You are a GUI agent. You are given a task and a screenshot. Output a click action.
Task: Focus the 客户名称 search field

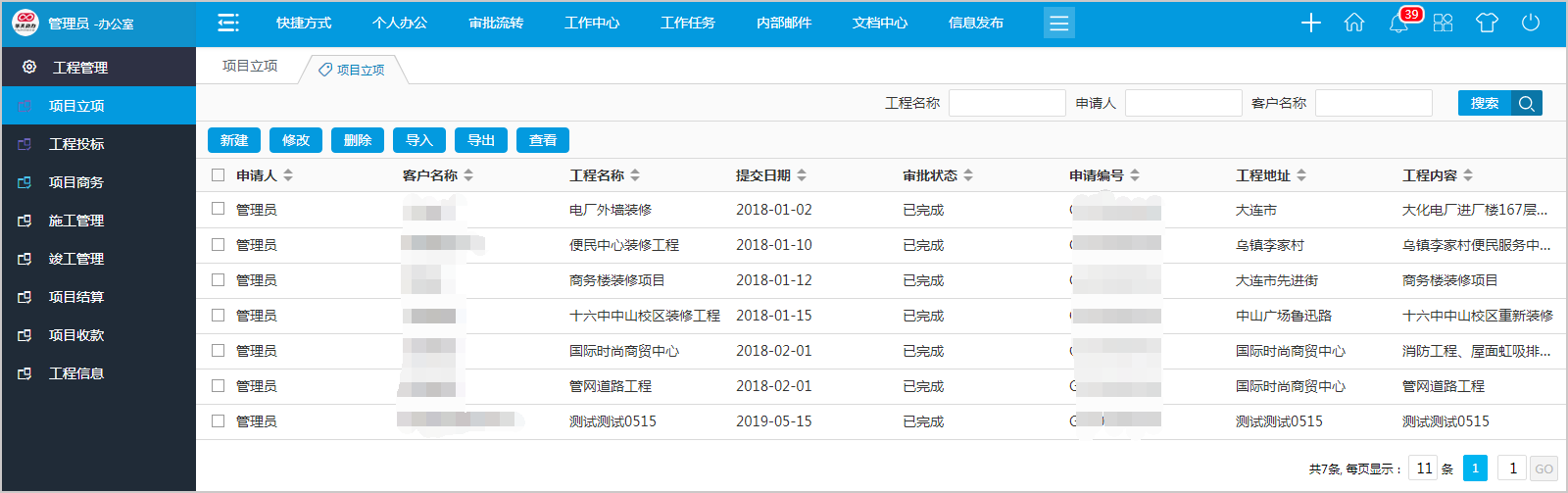click(x=1374, y=103)
